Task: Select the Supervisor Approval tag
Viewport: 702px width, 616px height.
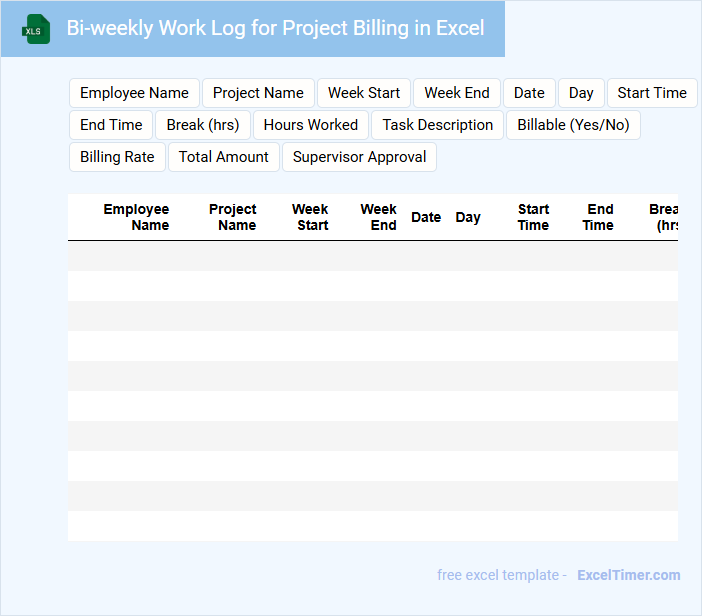Action: [x=360, y=157]
